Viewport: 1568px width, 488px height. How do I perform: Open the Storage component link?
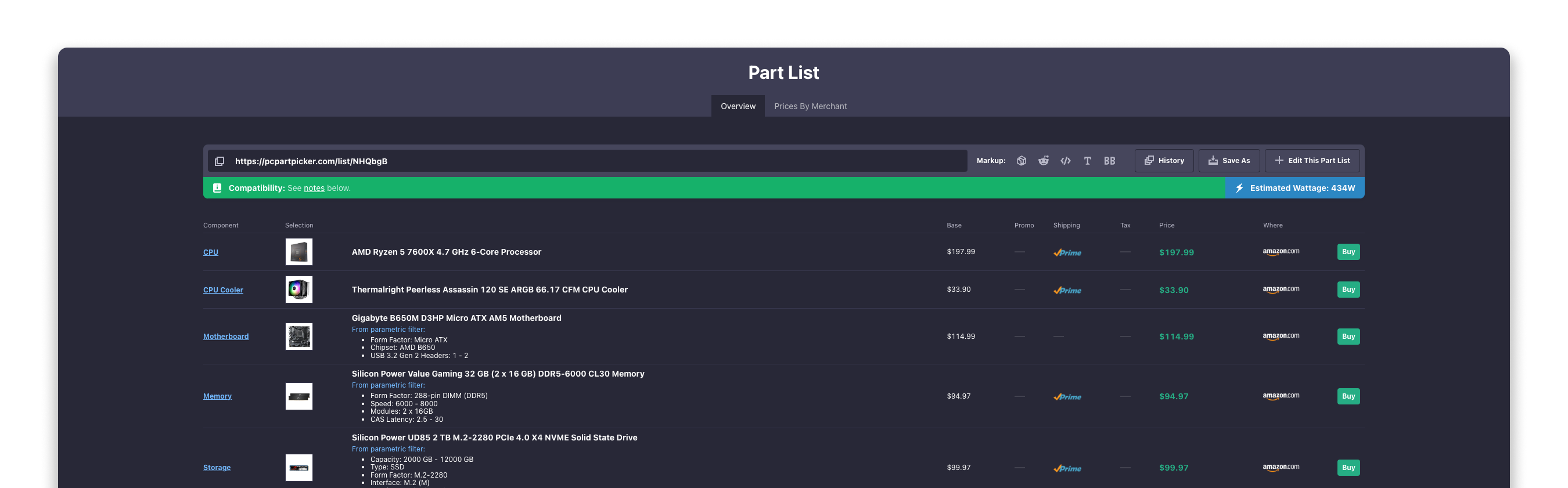click(217, 468)
